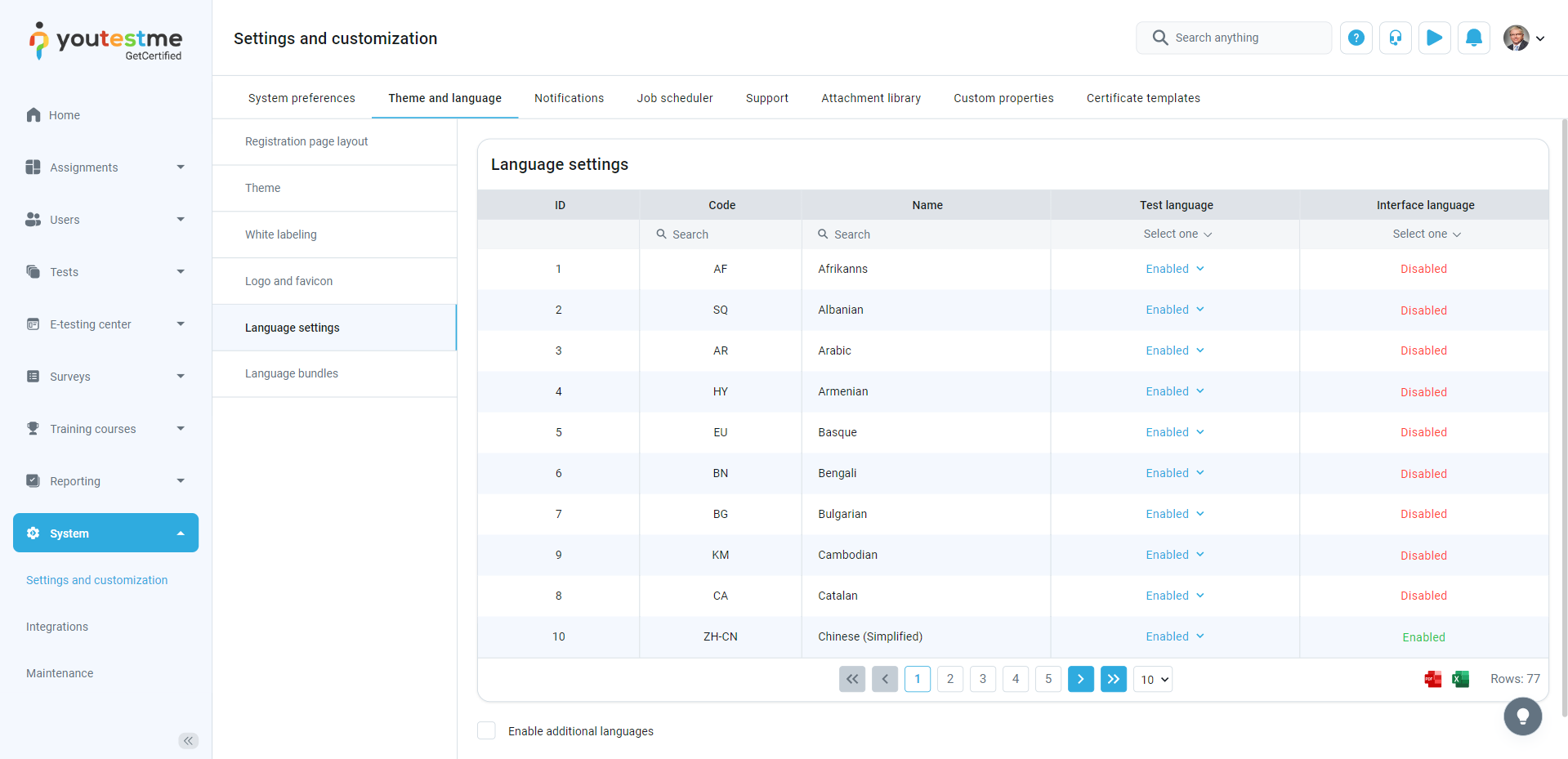Open Arabic test language Enabled dropdown
Screen dimensions: 1568x759
tap(1174, 350)
